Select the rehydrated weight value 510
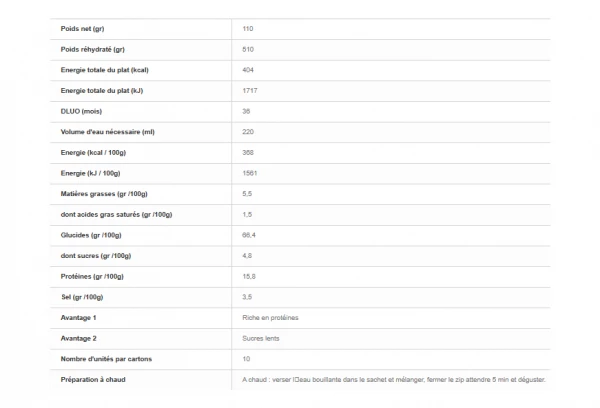This screenshot has height=408, width=600. [248, 49]
